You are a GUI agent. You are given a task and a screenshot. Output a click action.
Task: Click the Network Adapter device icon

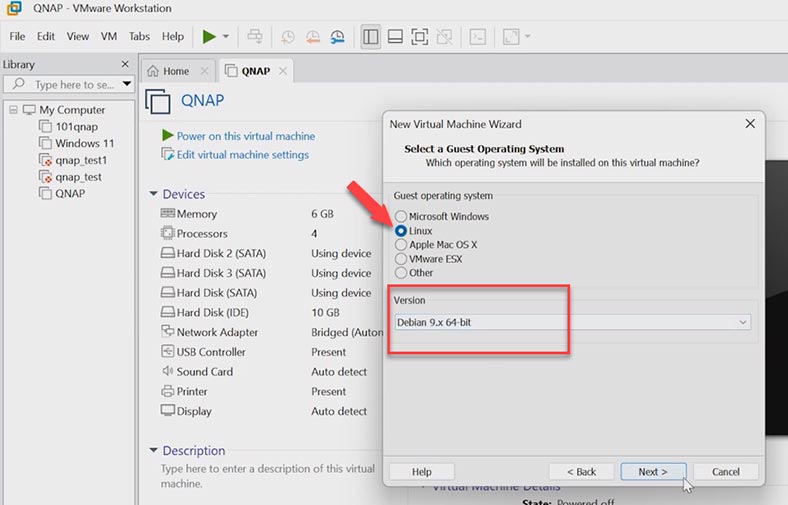coord(167,332)
